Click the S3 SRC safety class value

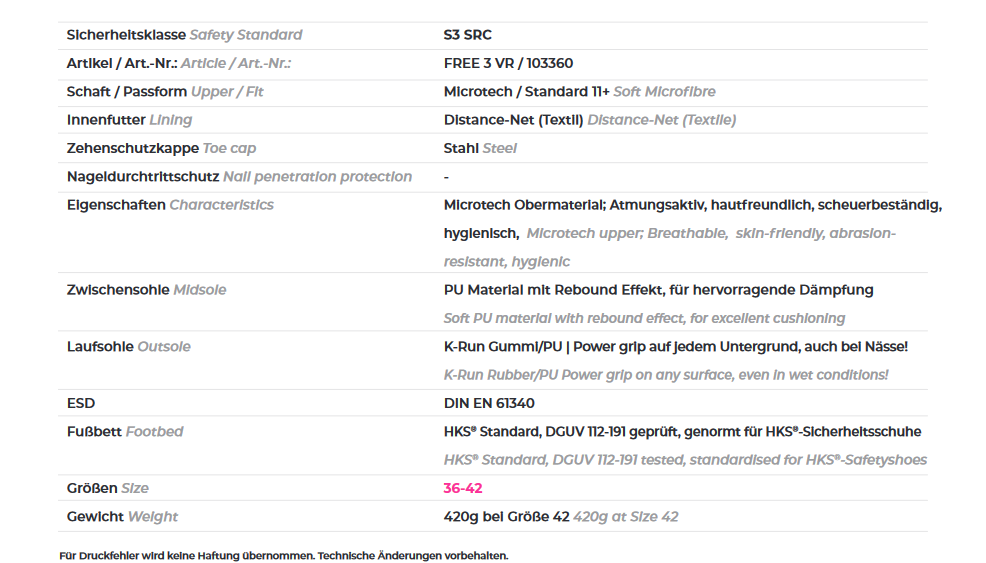coord(467,35)
